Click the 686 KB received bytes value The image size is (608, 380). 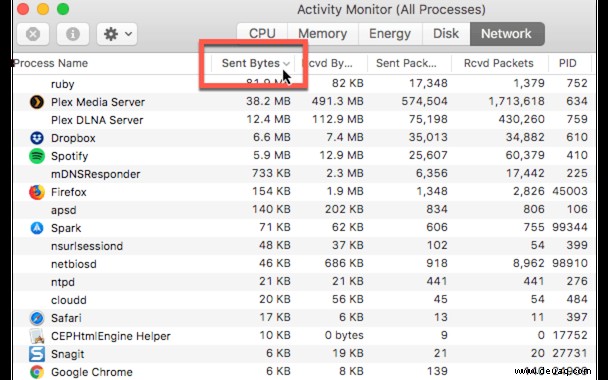(x=344, y=263)
